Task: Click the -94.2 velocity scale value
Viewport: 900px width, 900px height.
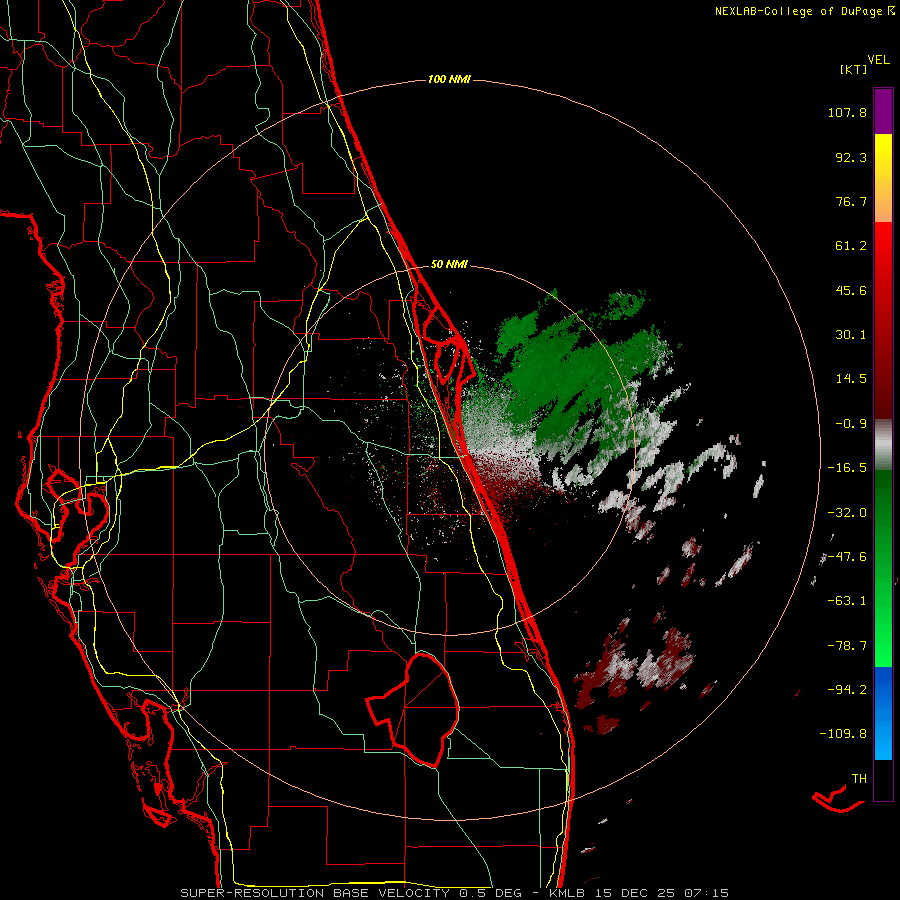Action: click(x=847, y=689)
